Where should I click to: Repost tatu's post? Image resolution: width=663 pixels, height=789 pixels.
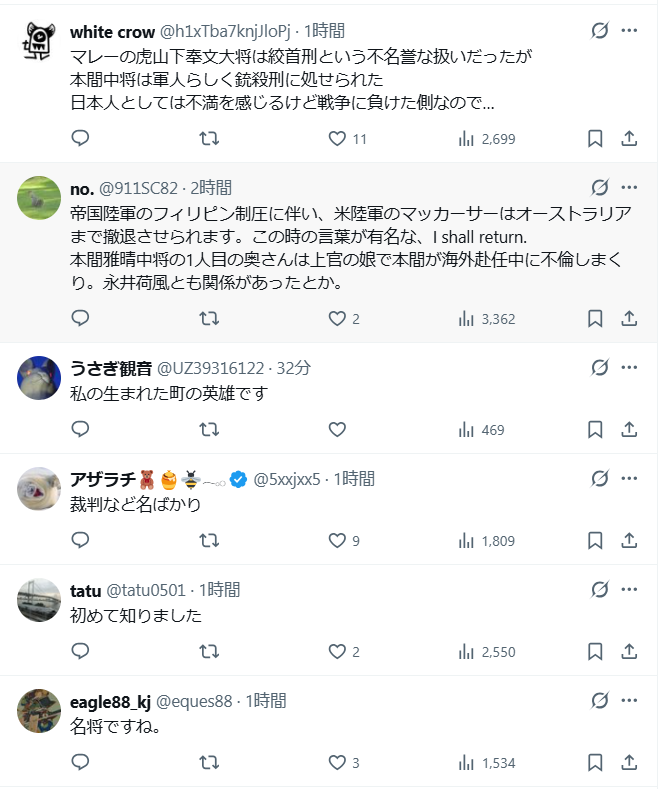pyautogui.click(x=209, y=652)
